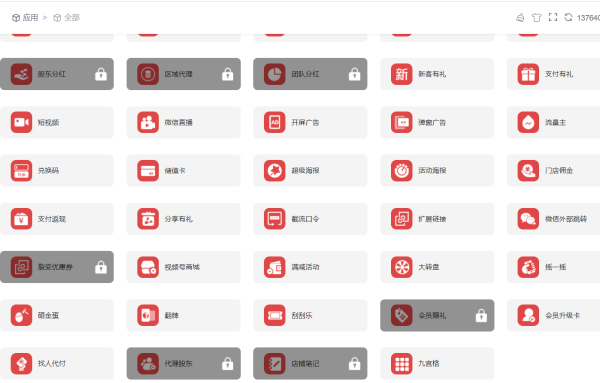Open the 超级海报 poster app

point(310,171)
